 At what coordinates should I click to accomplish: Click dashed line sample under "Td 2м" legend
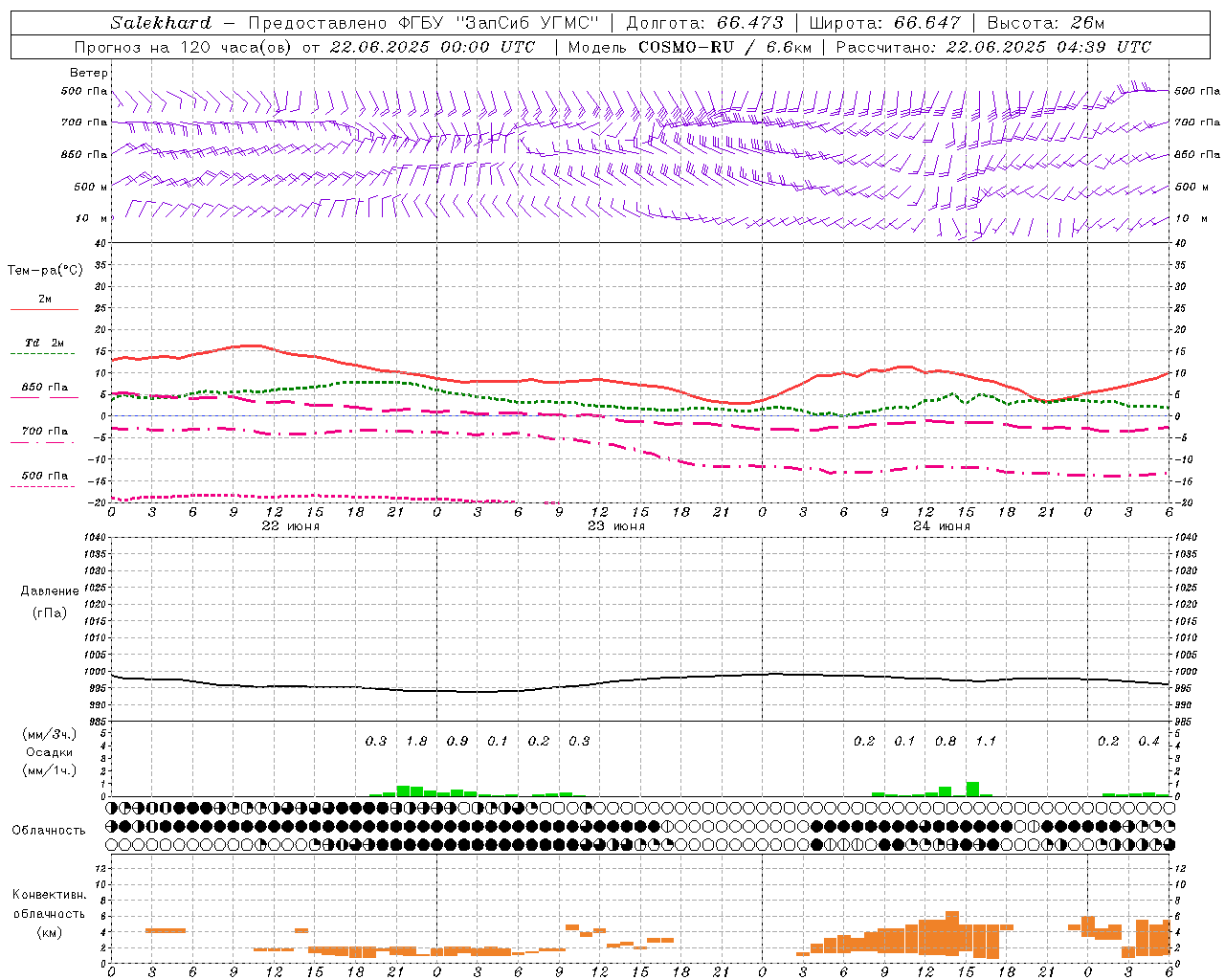click(x=42, y=354)
